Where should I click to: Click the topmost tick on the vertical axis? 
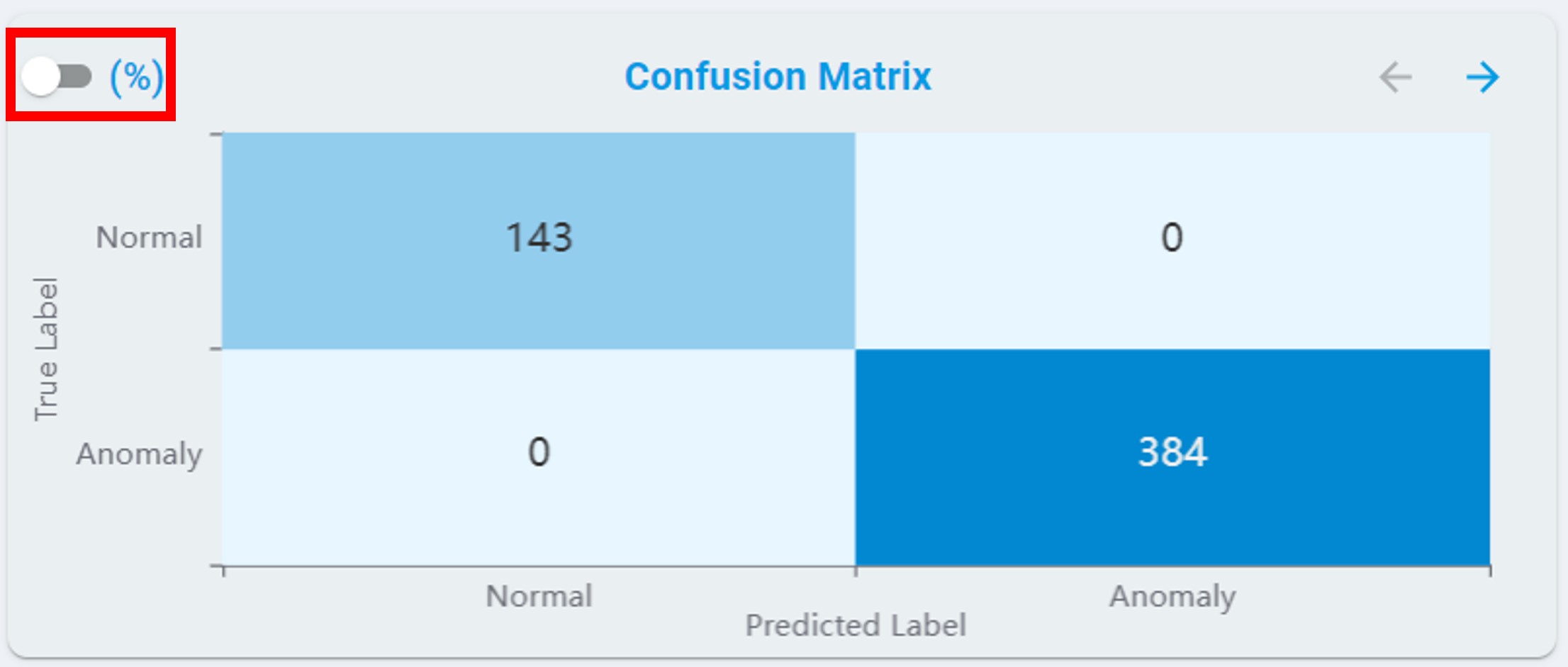[x=216, y=133]
